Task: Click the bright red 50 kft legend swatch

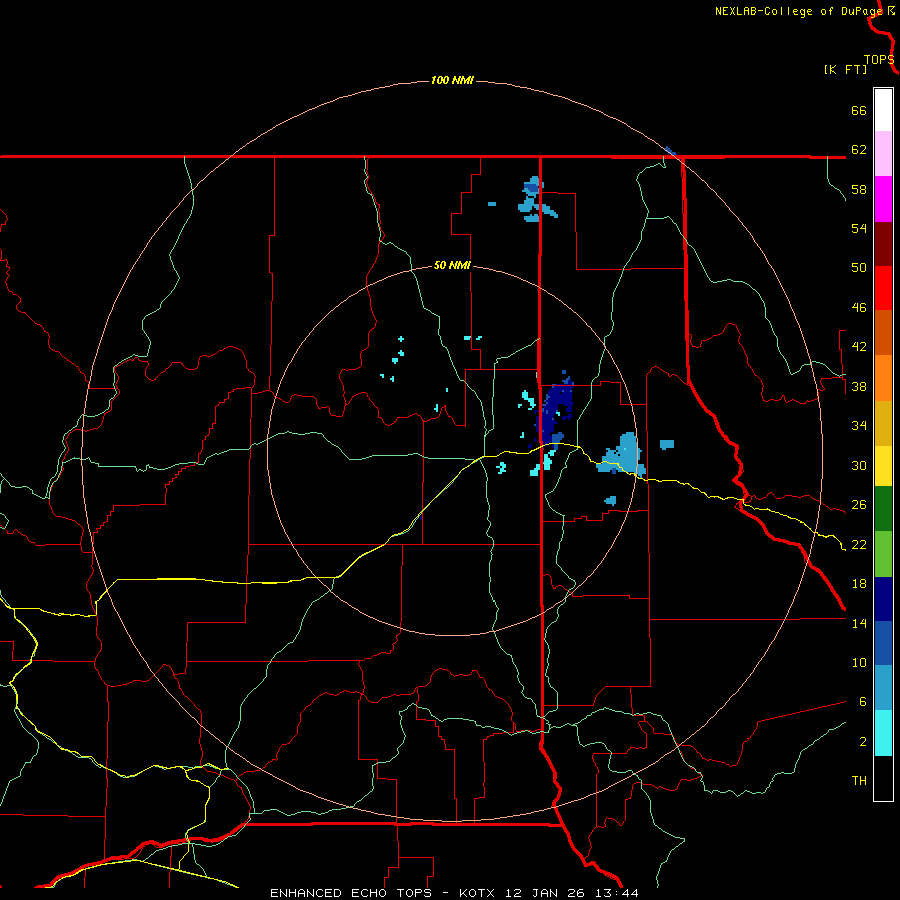Action: tap(883, 288)
